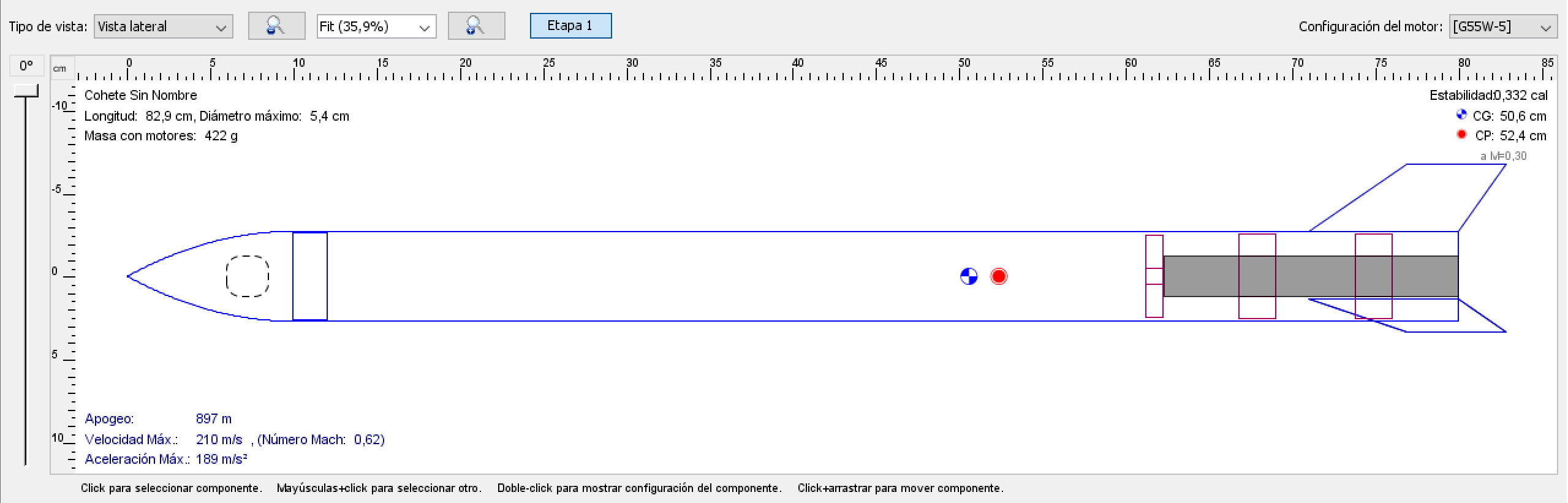The width and height of the screenshot is (1568, 503).
Task: Toggle the Etapa 1 stage button
Action: coord(570,26)
